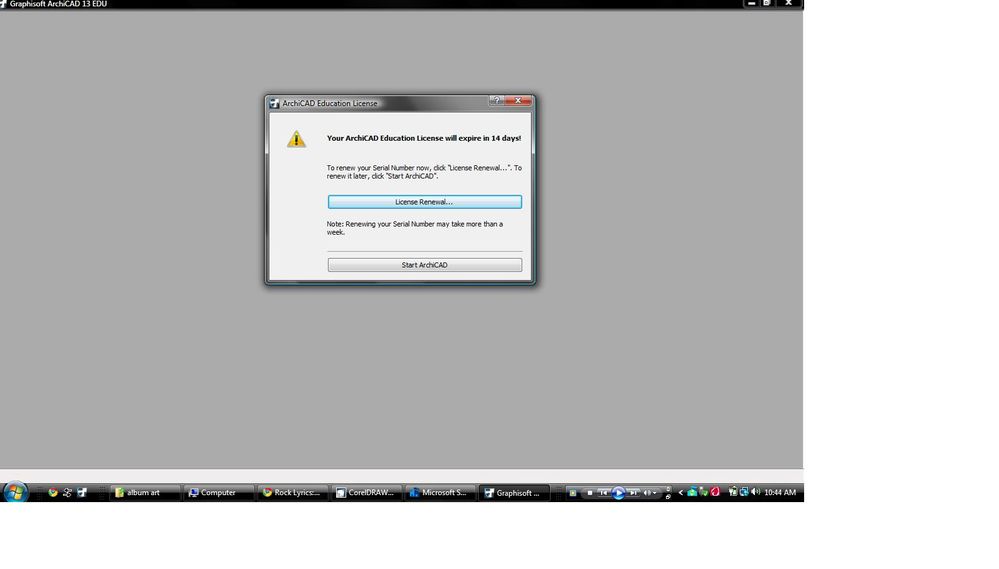Stop playback in the taskbar media player
The height and width of the screenshot is (569, 999).
(x=590, y=493)
